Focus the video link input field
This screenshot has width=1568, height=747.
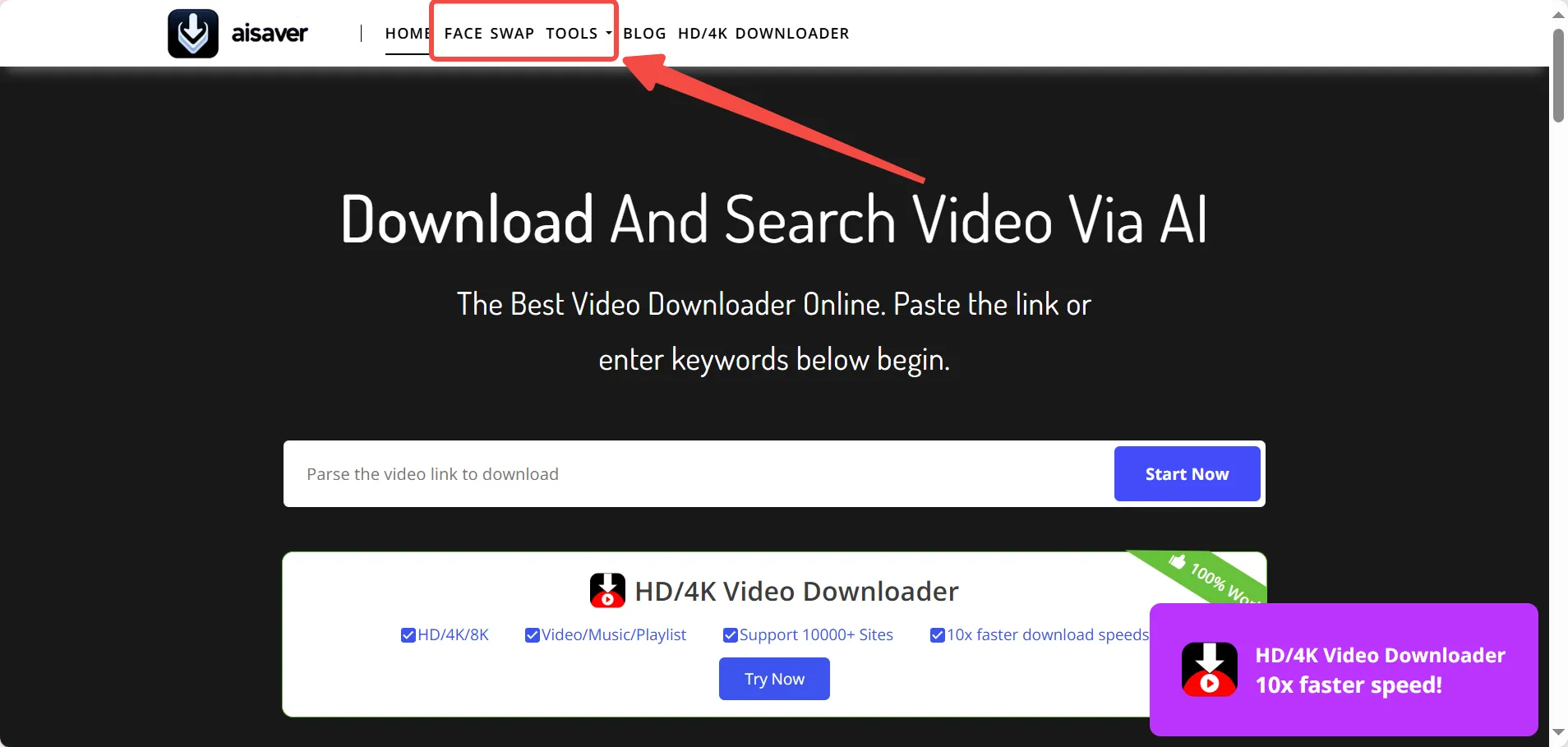(x=699, y=474)
